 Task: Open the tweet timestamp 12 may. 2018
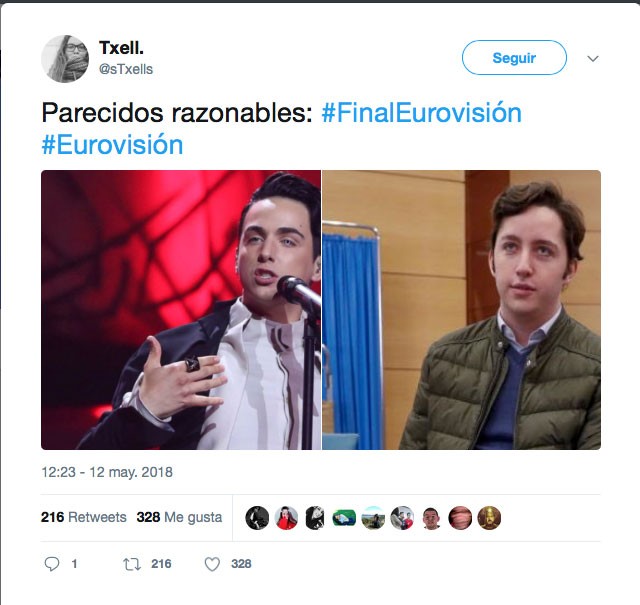coord(107,472)
